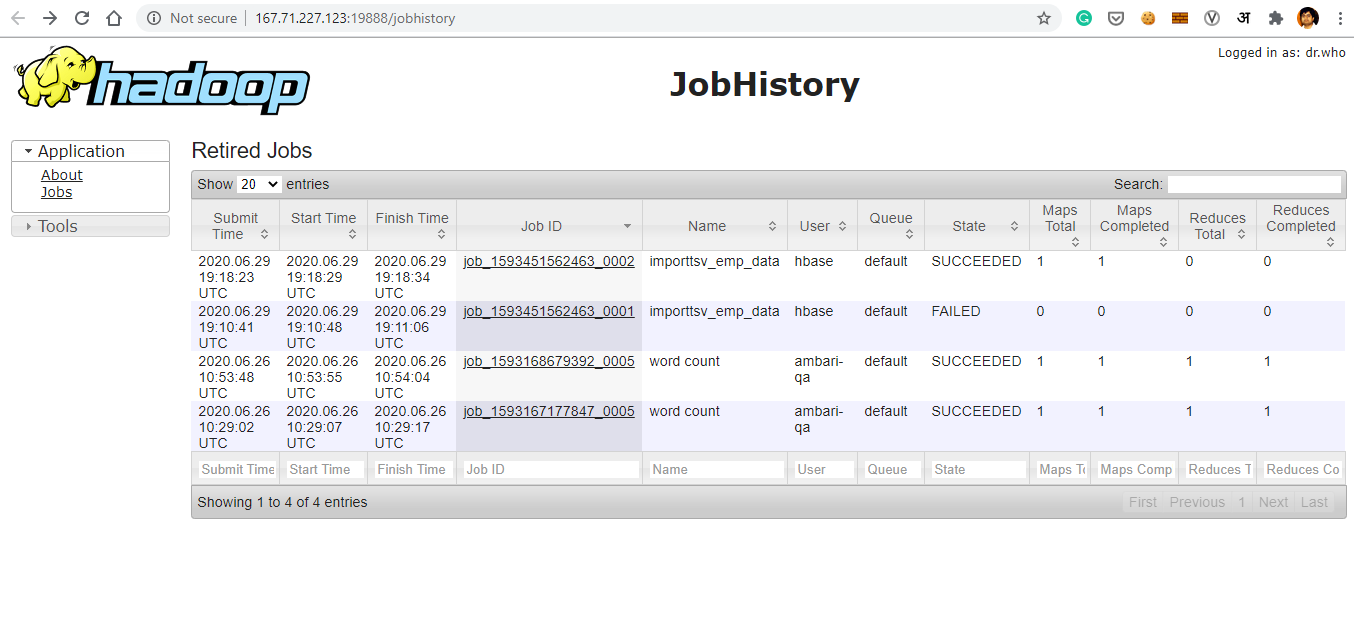
Task: Open the Chrome three-dot menu
Action: 1339,18
